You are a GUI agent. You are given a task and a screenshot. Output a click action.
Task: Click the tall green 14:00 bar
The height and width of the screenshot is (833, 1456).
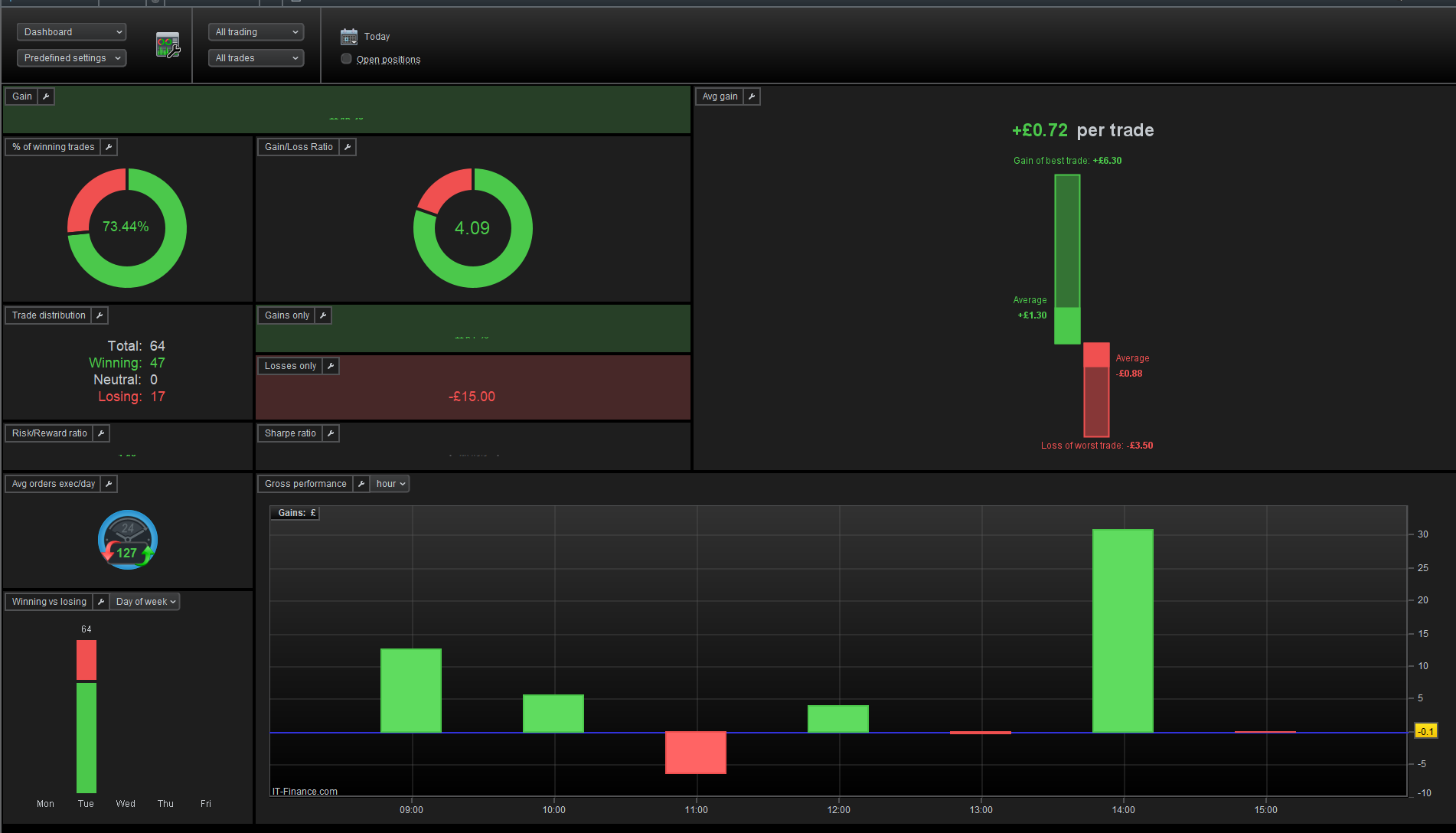pos(1123,631)
